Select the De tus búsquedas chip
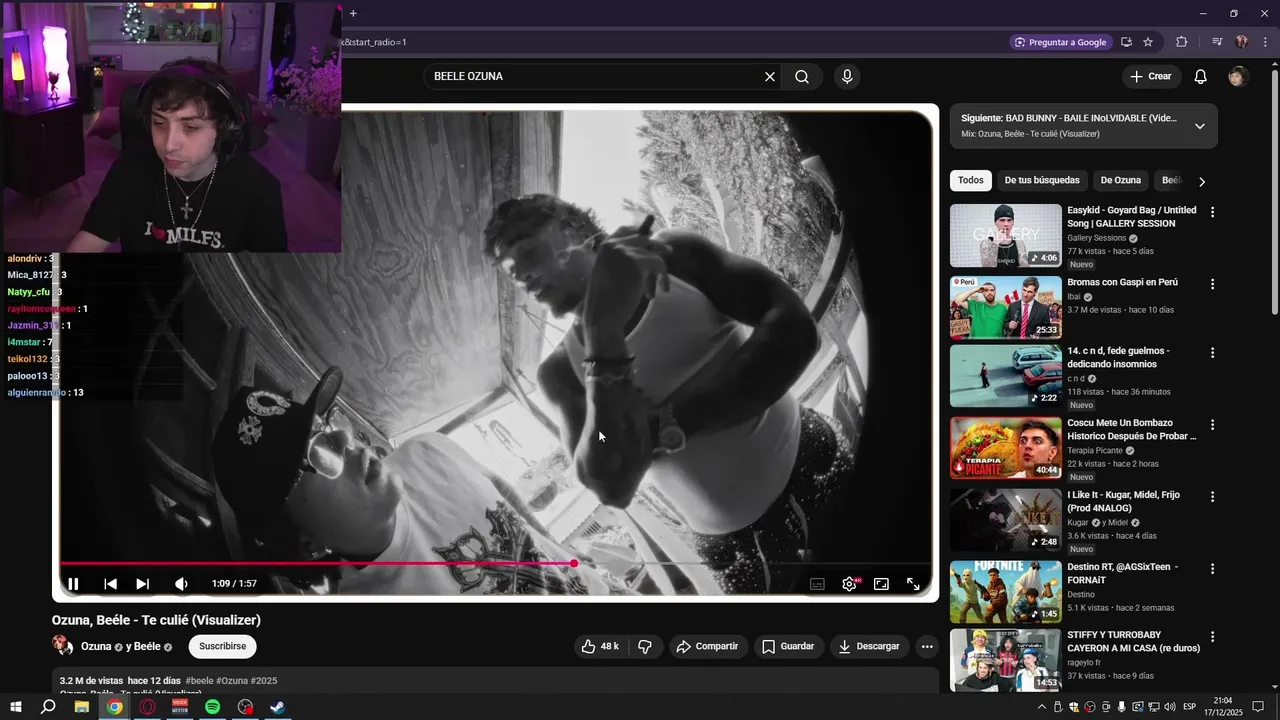 pos(1042,180)
